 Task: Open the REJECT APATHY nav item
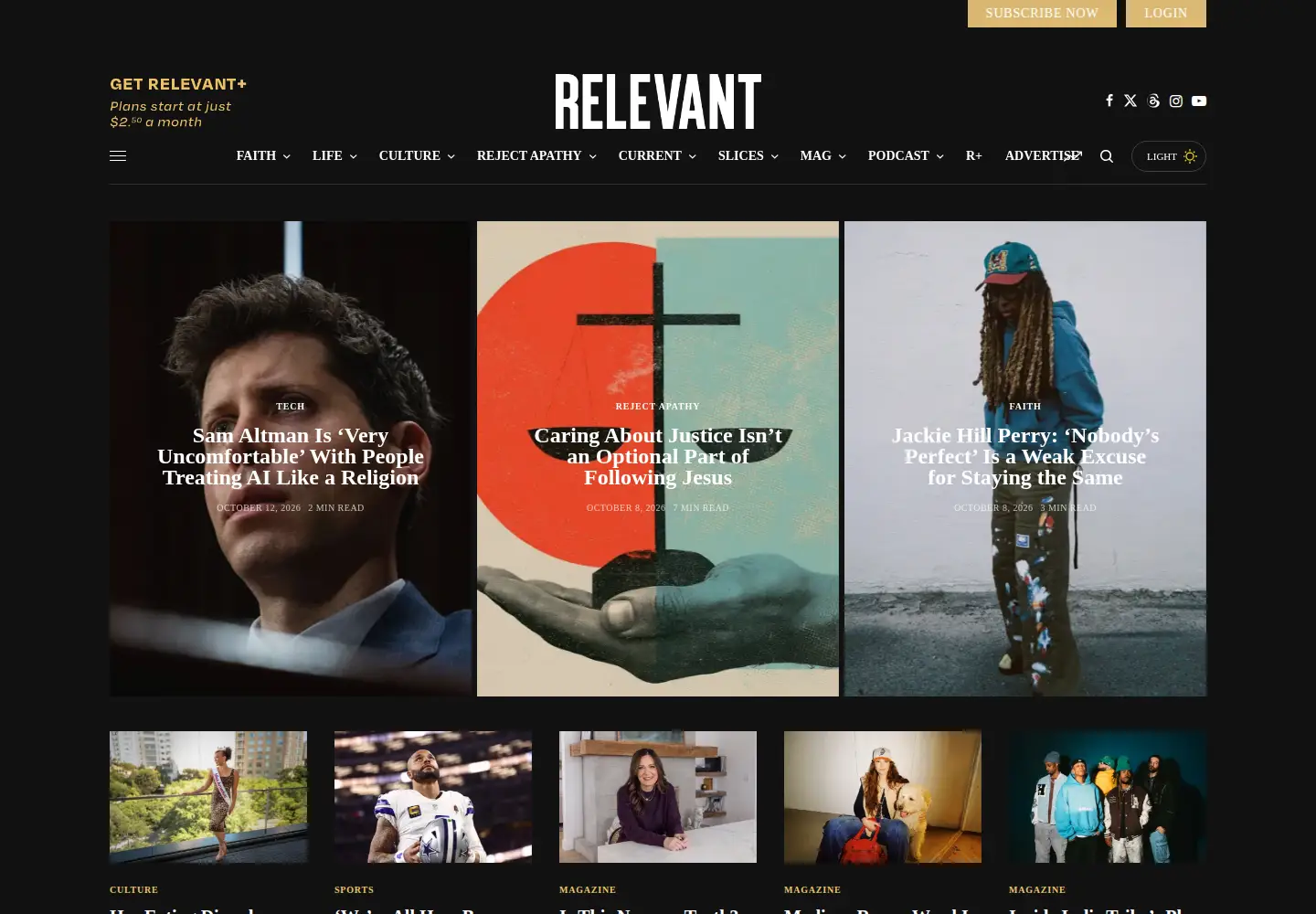pyautogui.click(x=529, y=156)
